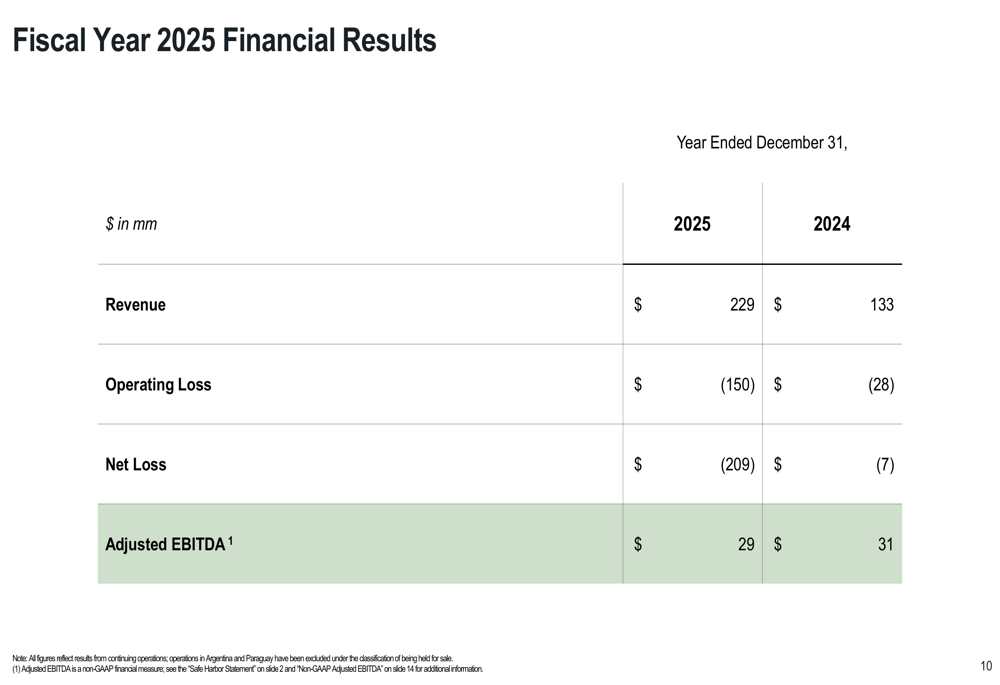This screenshot has height=685, width=1000.
Task: Click the '$ in mm' unit label
Action: tap(131, 224)
